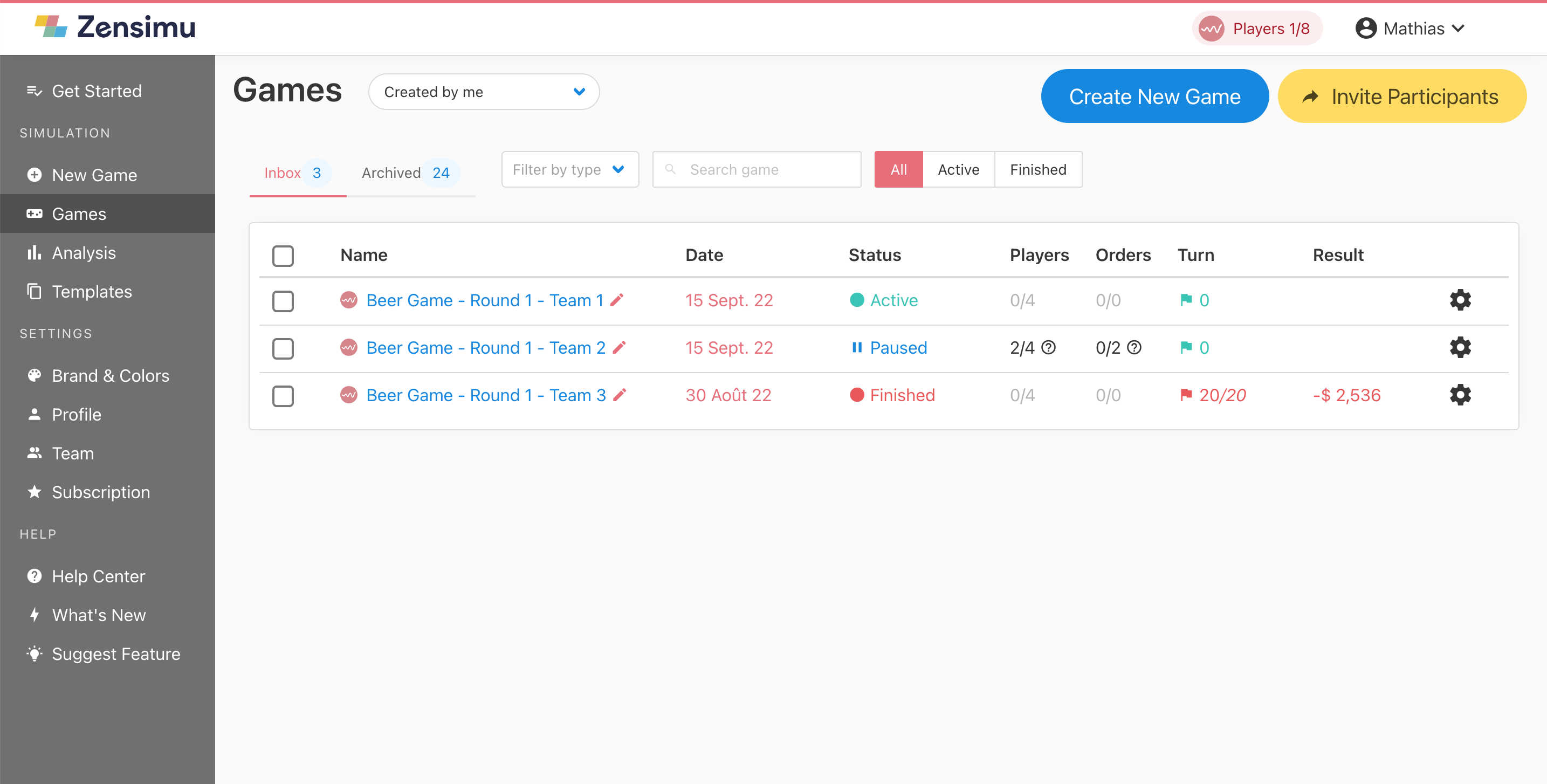Click the red Finished status dot
Screen dimensions: 1547x784
857,395
